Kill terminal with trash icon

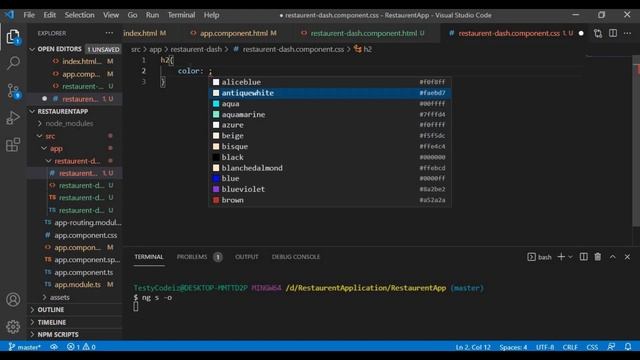click(x=598, y=257)
